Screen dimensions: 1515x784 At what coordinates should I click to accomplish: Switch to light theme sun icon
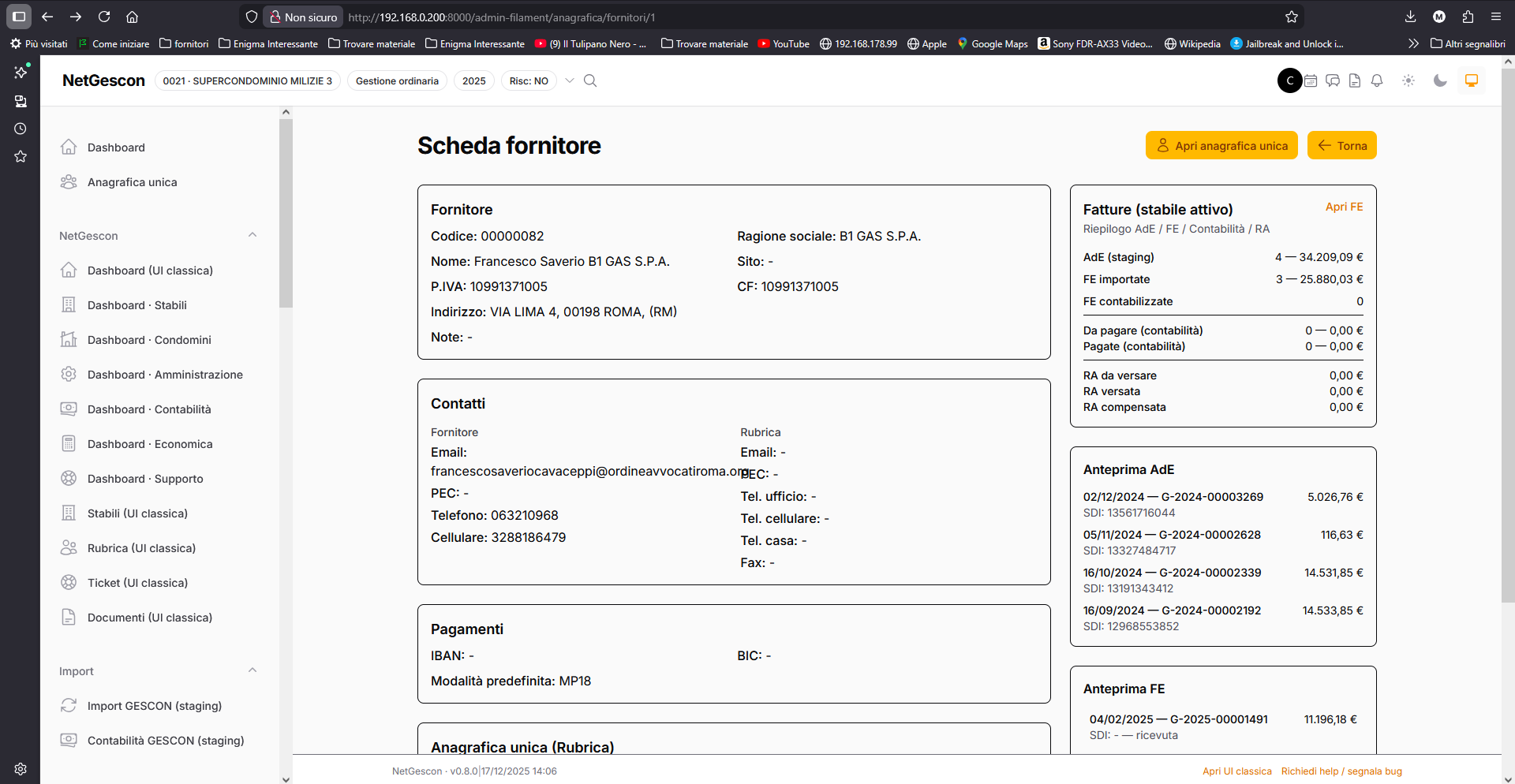click(x=1408, y=80)
